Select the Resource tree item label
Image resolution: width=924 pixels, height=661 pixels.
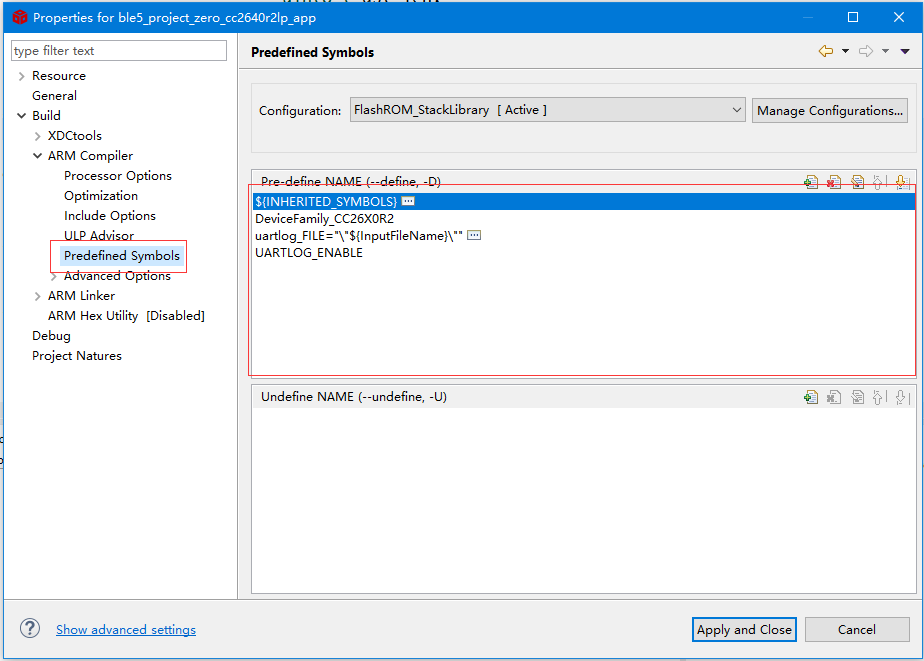pyautogui.click(x=59, y=76)
